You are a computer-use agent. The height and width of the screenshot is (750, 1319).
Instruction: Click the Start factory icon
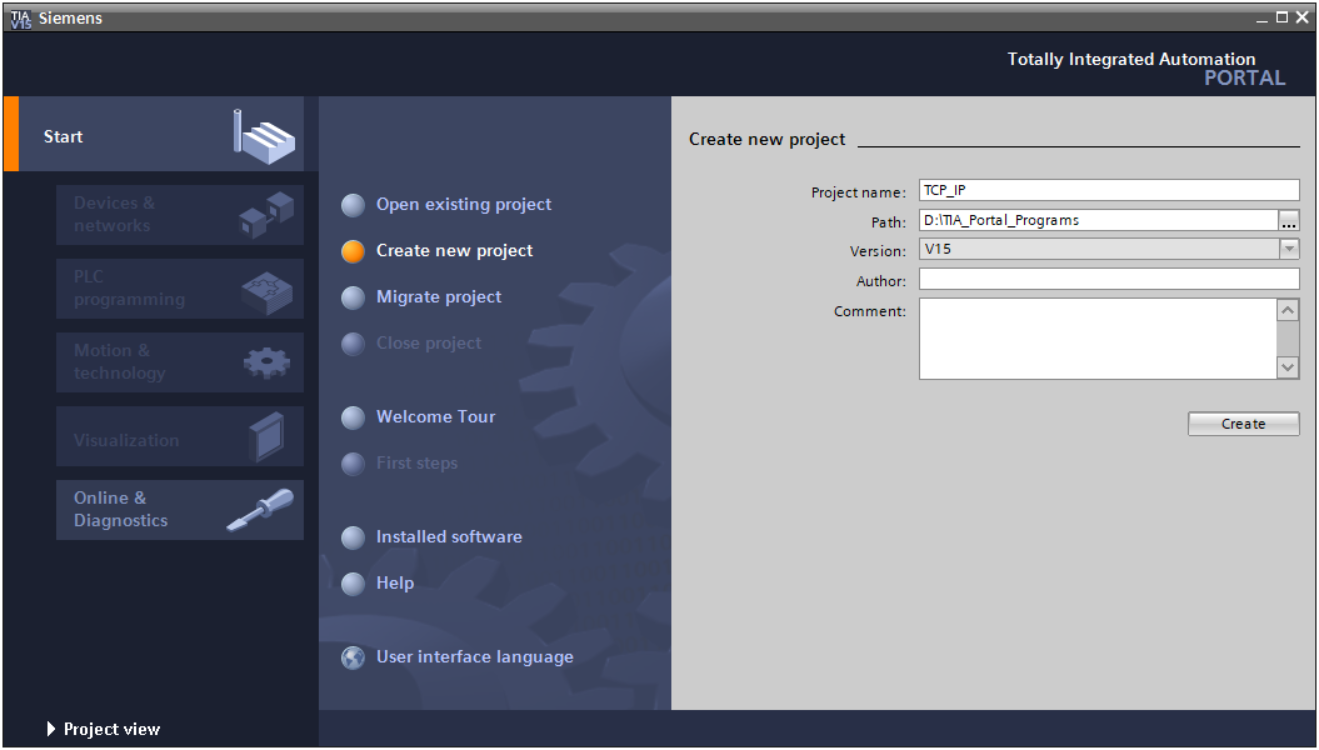pos(263,134)
